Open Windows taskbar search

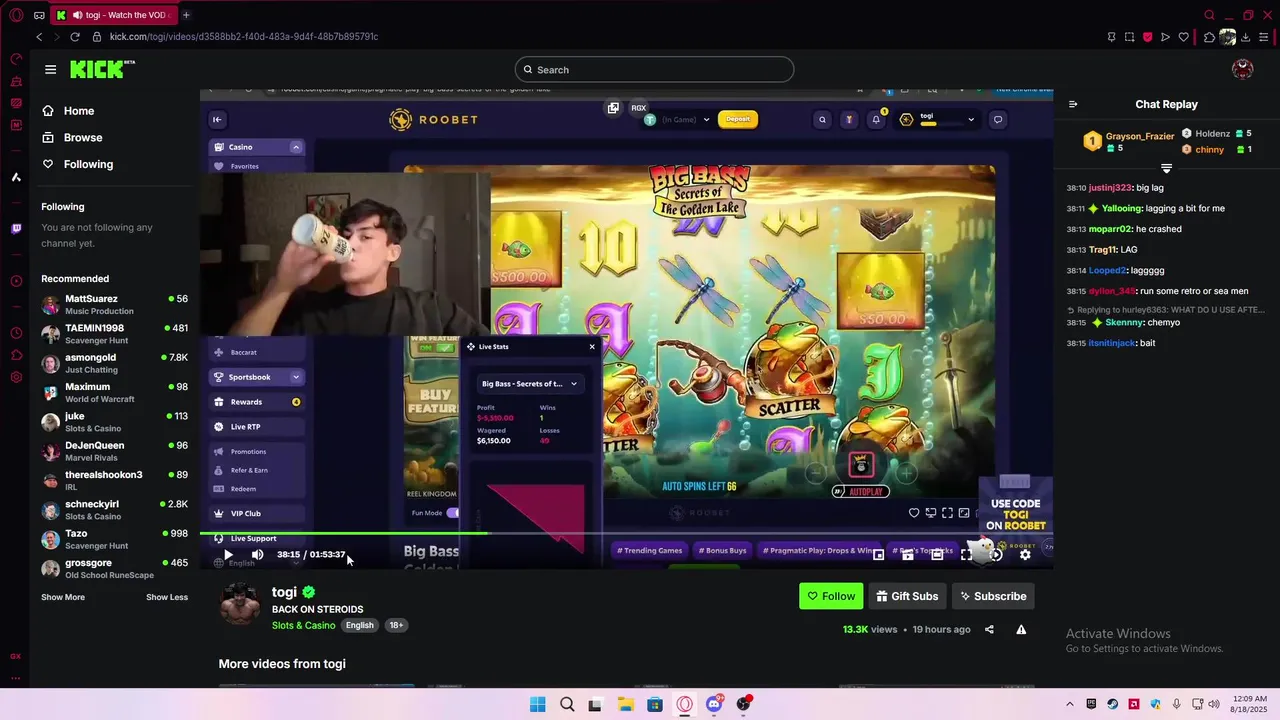pos(567,704)
